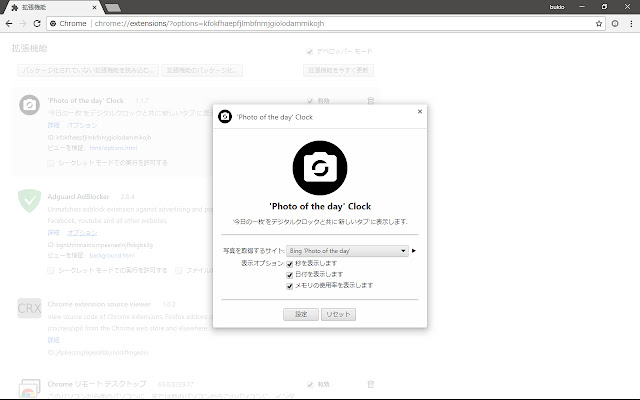The width and height of the screenshot is (640, 400).
Task: Click the html/options.html inspect link
Action: tap(113, 148)
